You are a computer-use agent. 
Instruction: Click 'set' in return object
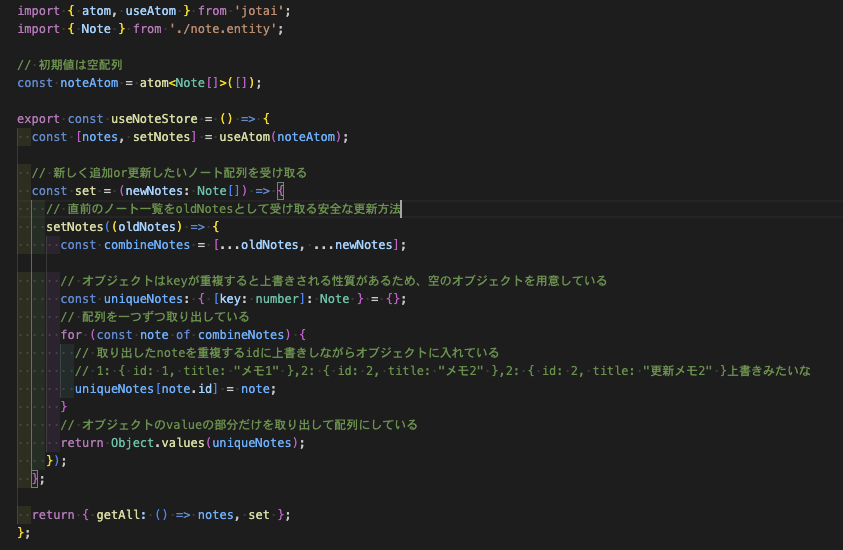pos(259,515)
